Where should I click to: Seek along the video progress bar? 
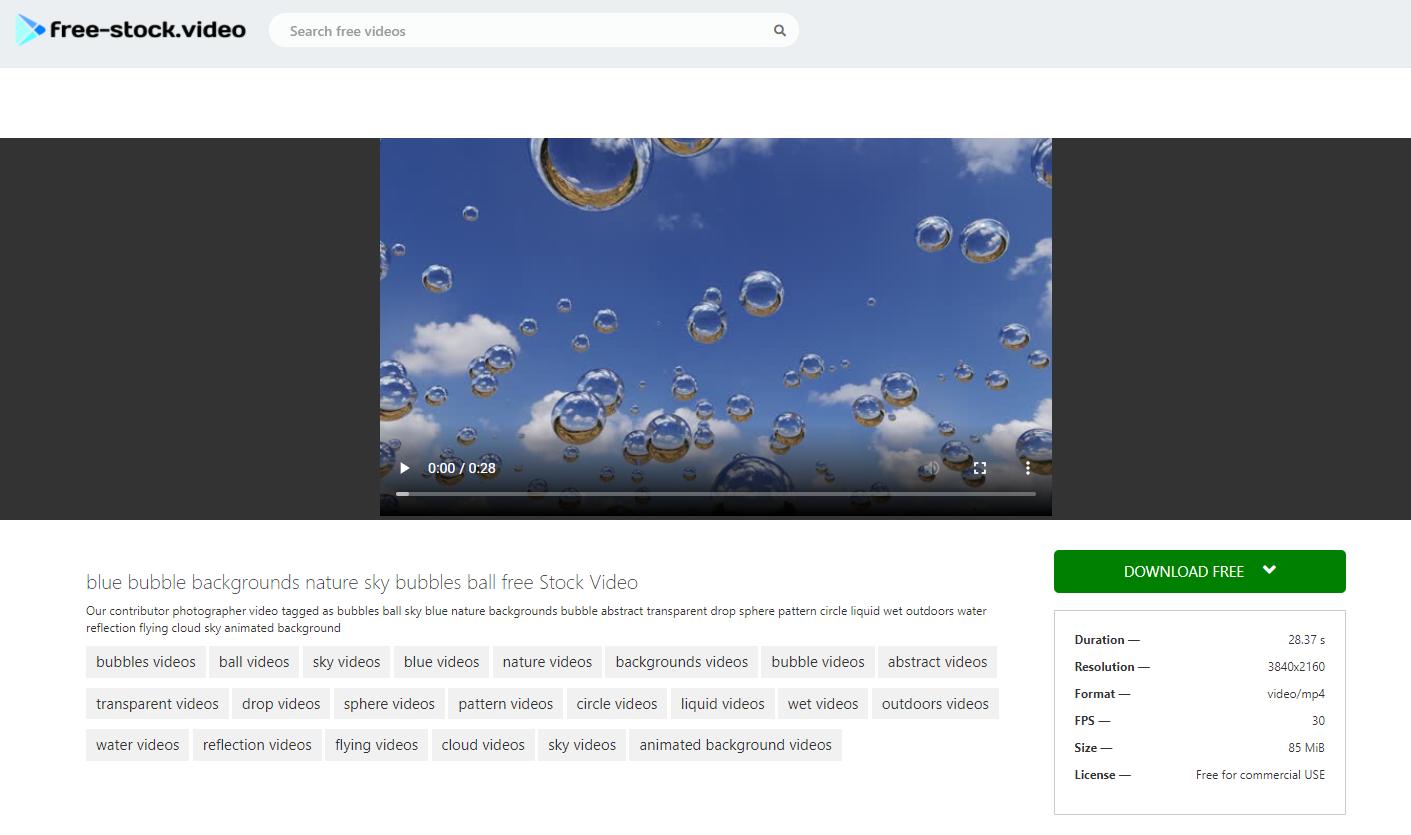pos(715,494)
